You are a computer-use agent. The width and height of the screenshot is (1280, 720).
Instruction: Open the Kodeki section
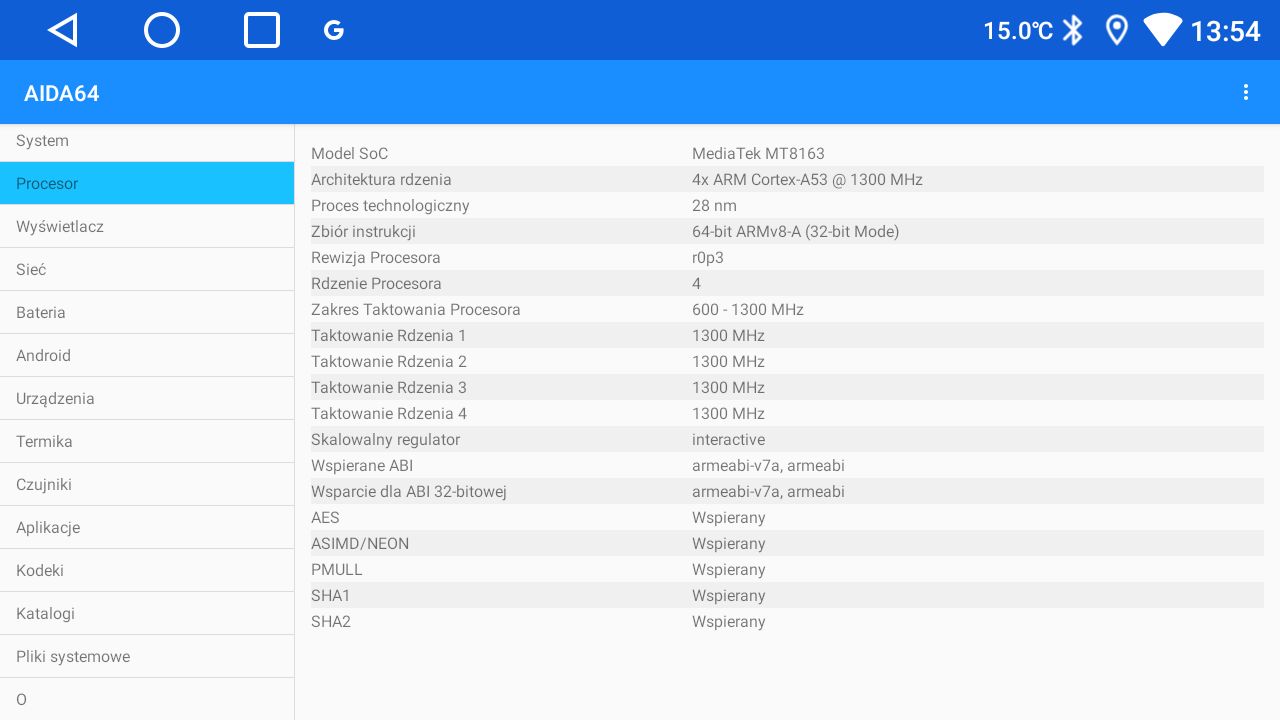coord(147,570)
